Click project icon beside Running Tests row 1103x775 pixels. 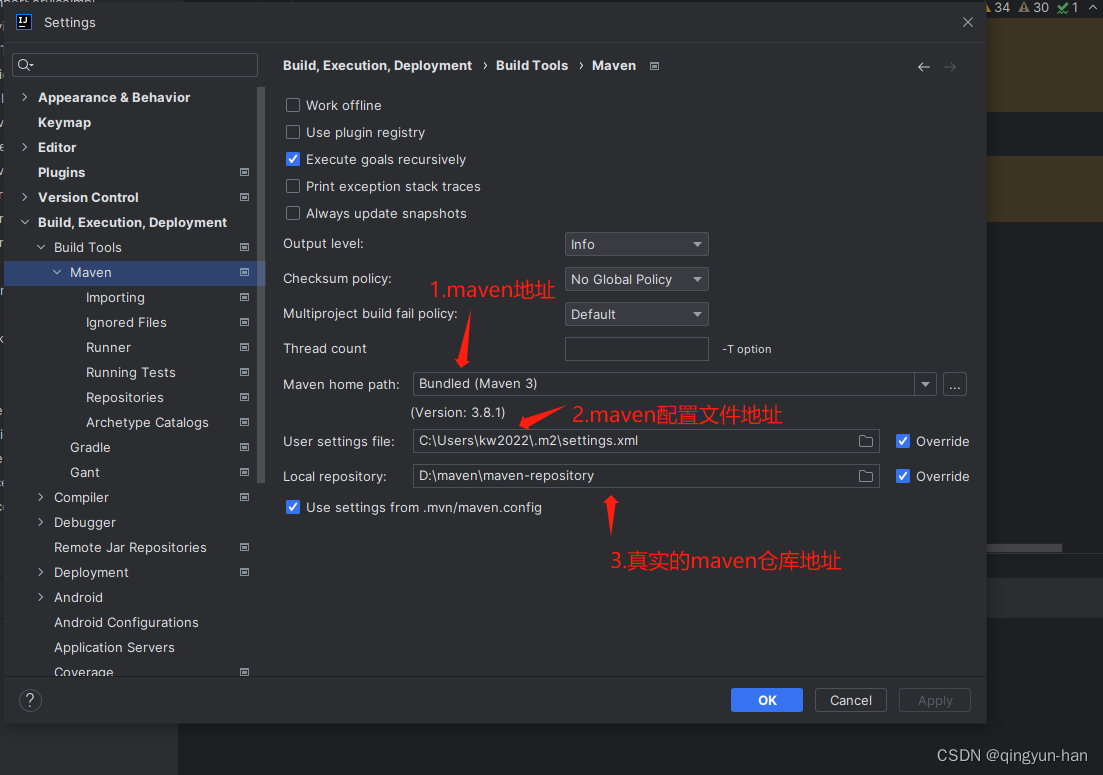point(244,372)
